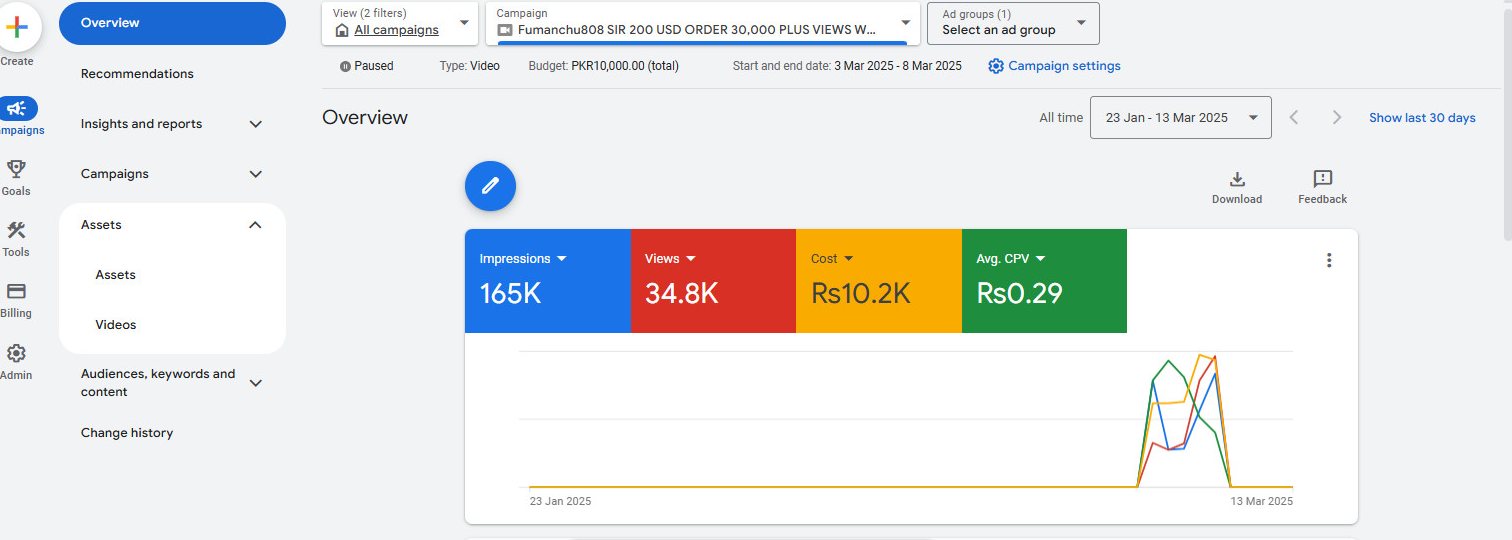Click the Campaign settings link
1512x540 pixels.
tap(1054, 66)
